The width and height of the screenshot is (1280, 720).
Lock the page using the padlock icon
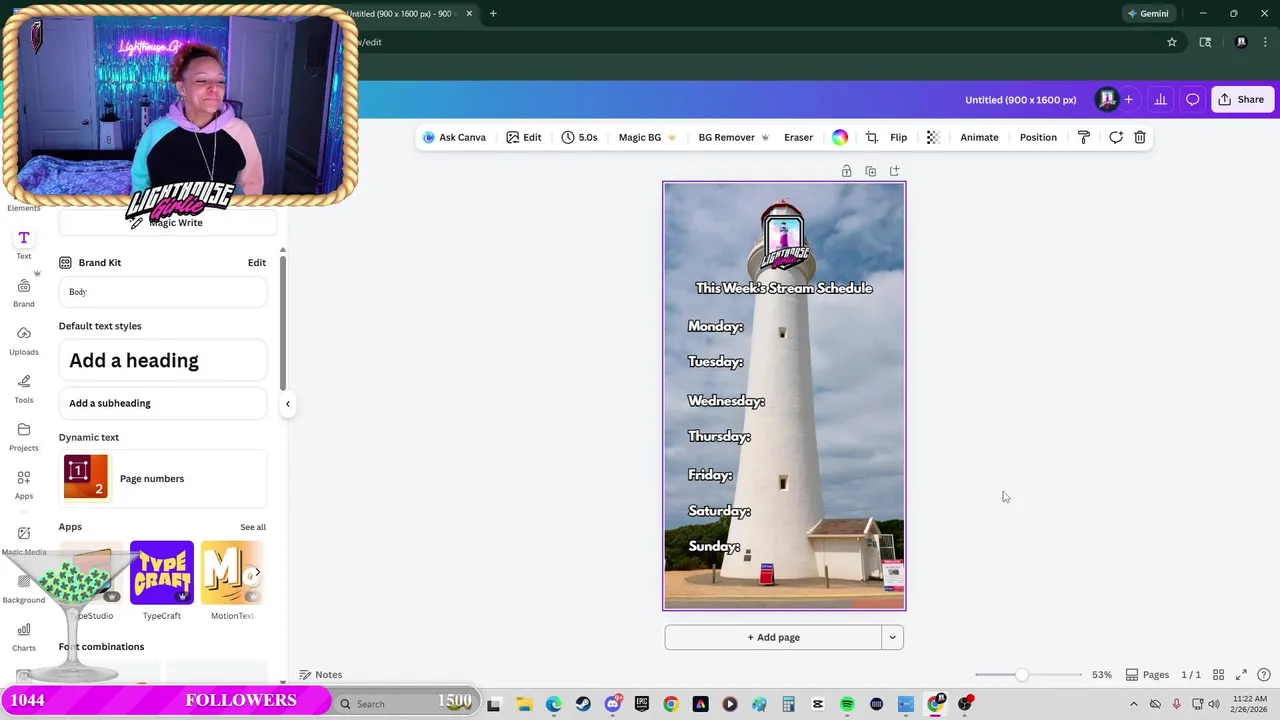point(846,171)
